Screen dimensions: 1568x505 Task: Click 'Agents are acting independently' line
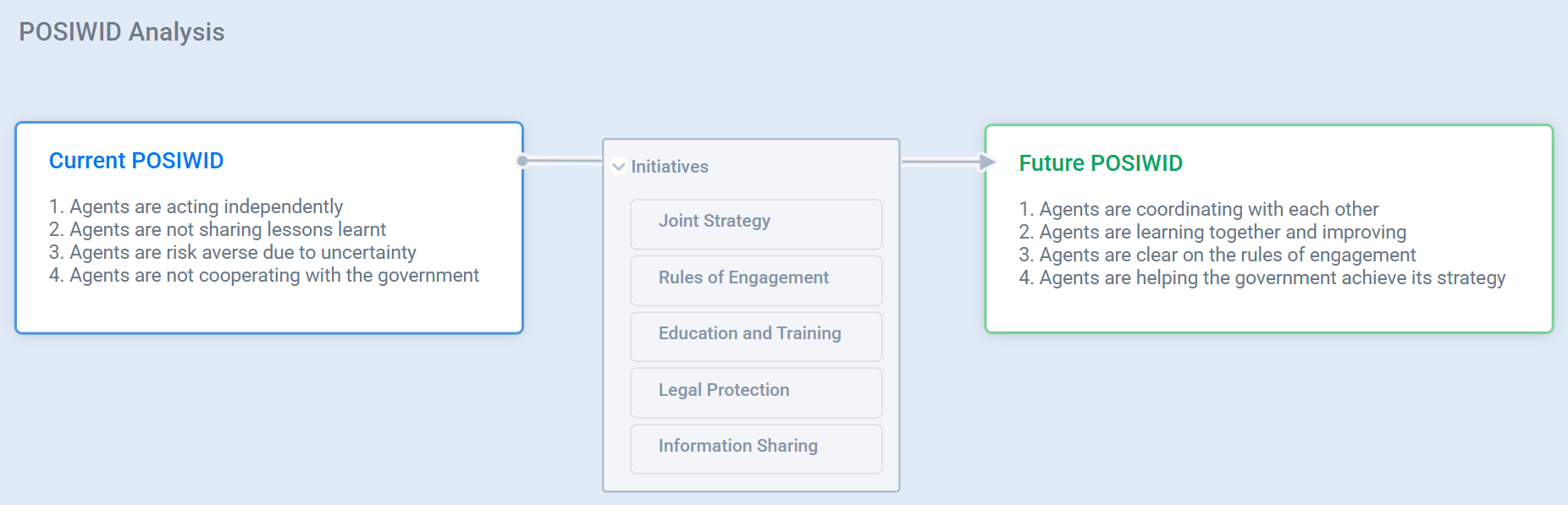(196, 207)
